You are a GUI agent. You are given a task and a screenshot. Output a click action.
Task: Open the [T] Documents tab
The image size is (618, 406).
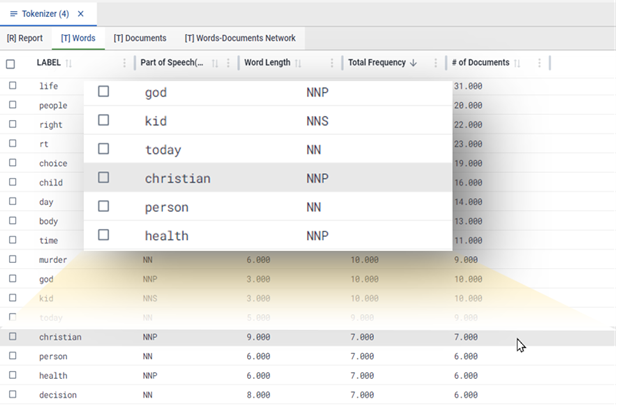coord(140,38)
